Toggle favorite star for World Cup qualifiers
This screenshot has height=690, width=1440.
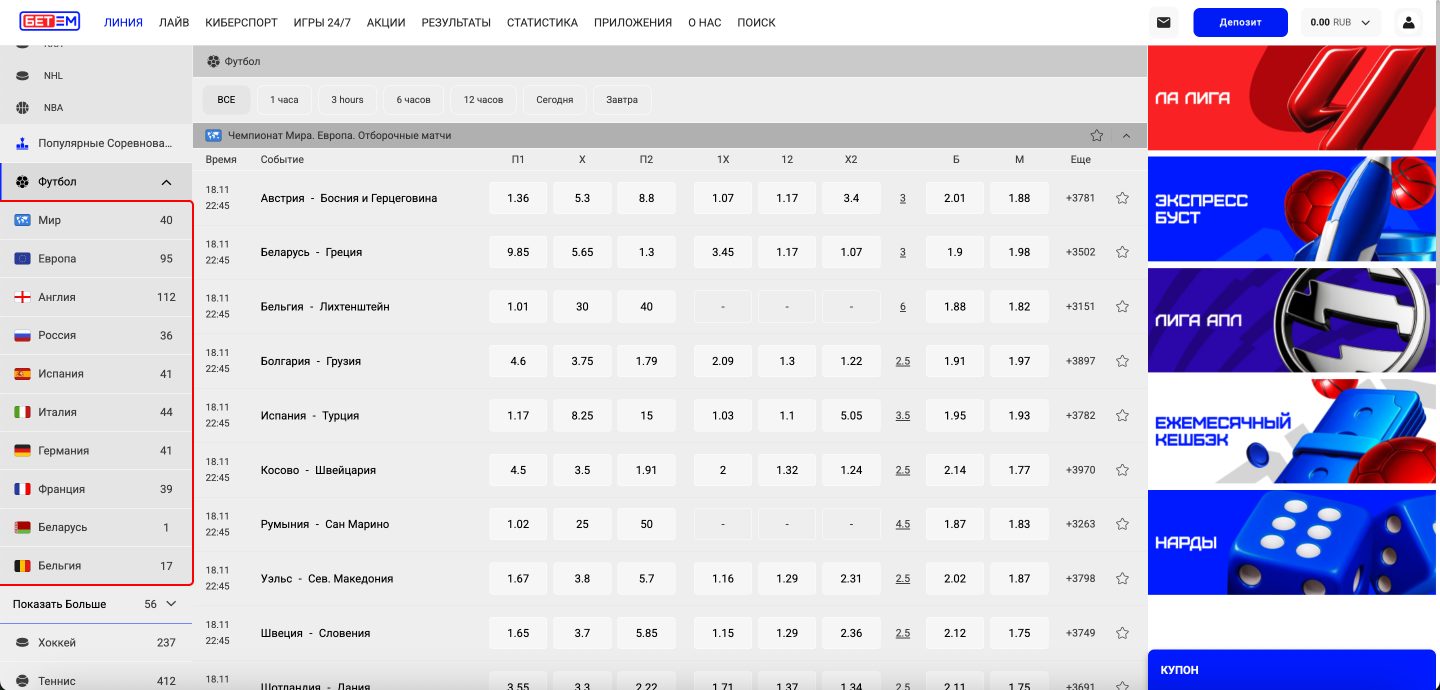pyautogui.click(x=1097, y=135)
